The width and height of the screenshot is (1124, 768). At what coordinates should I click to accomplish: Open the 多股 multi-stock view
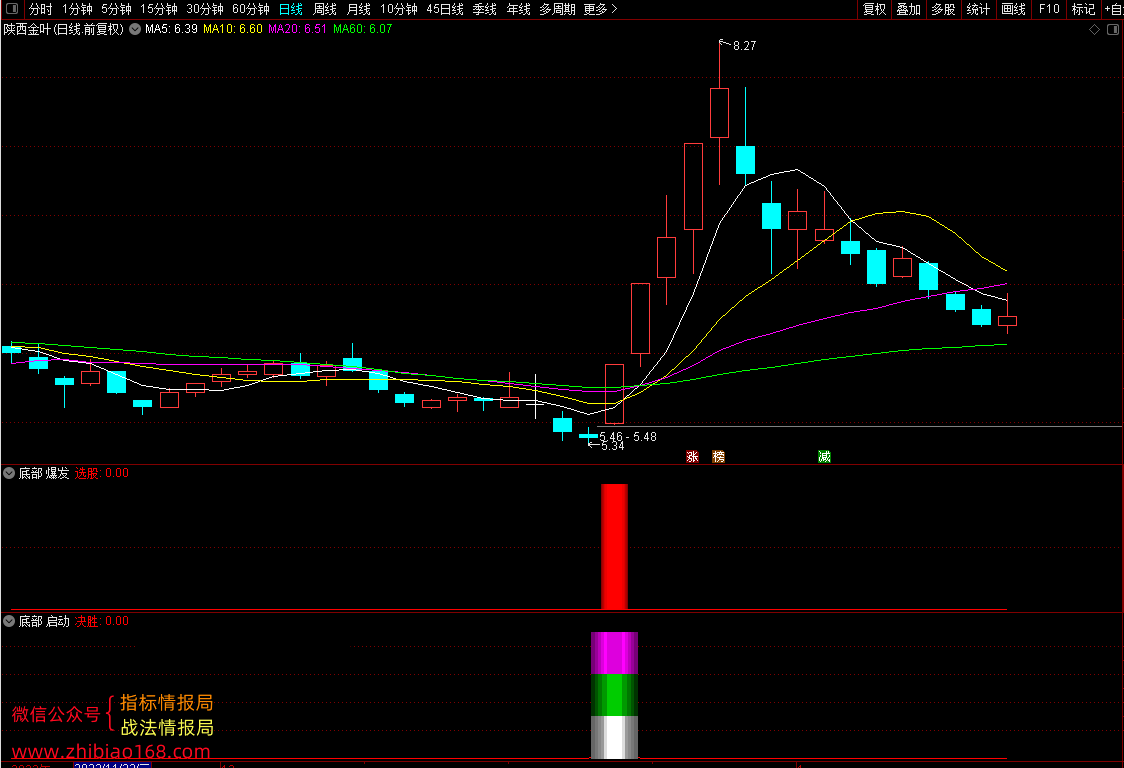click(x=943, y=9)
